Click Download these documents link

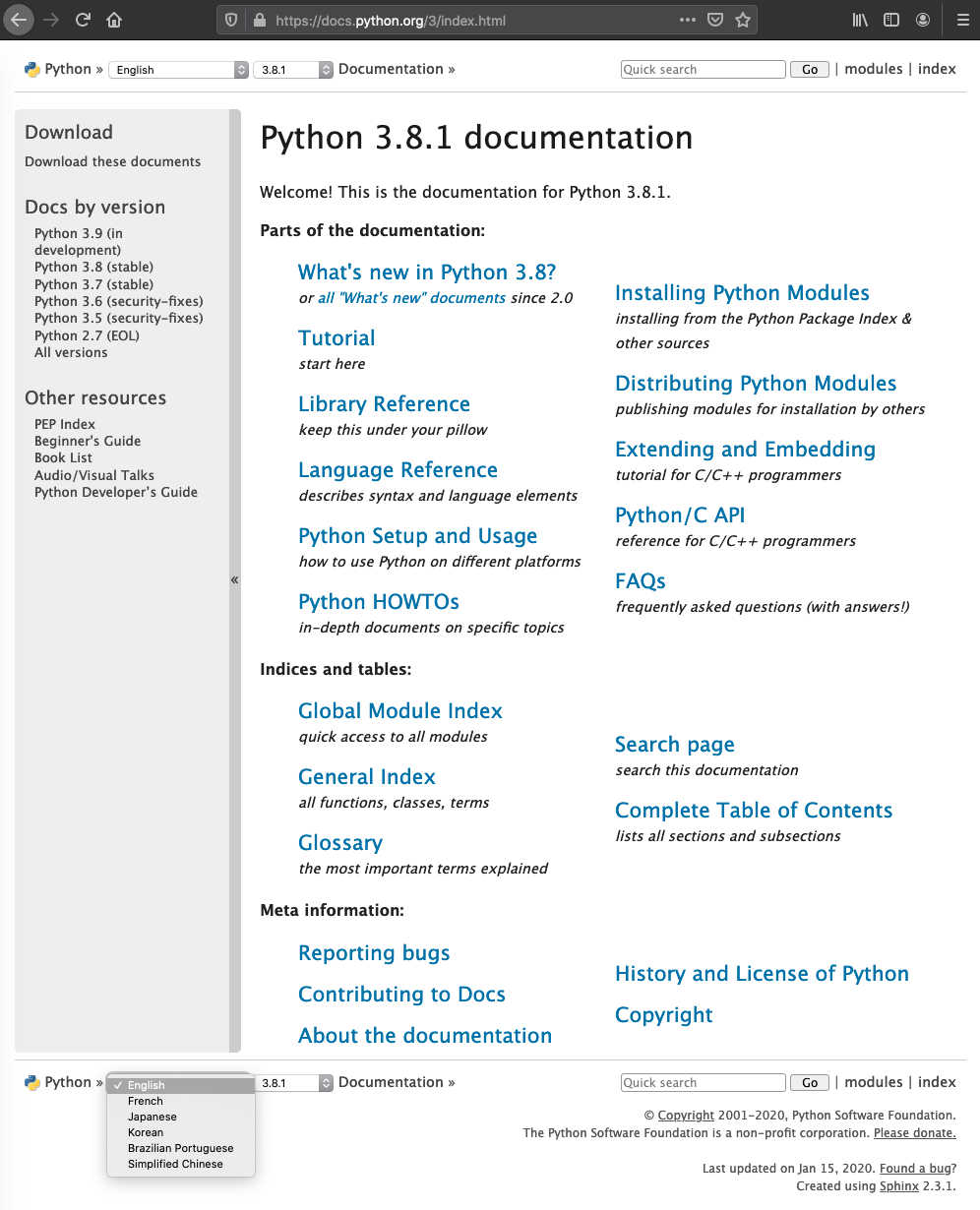tap(112, 161)
